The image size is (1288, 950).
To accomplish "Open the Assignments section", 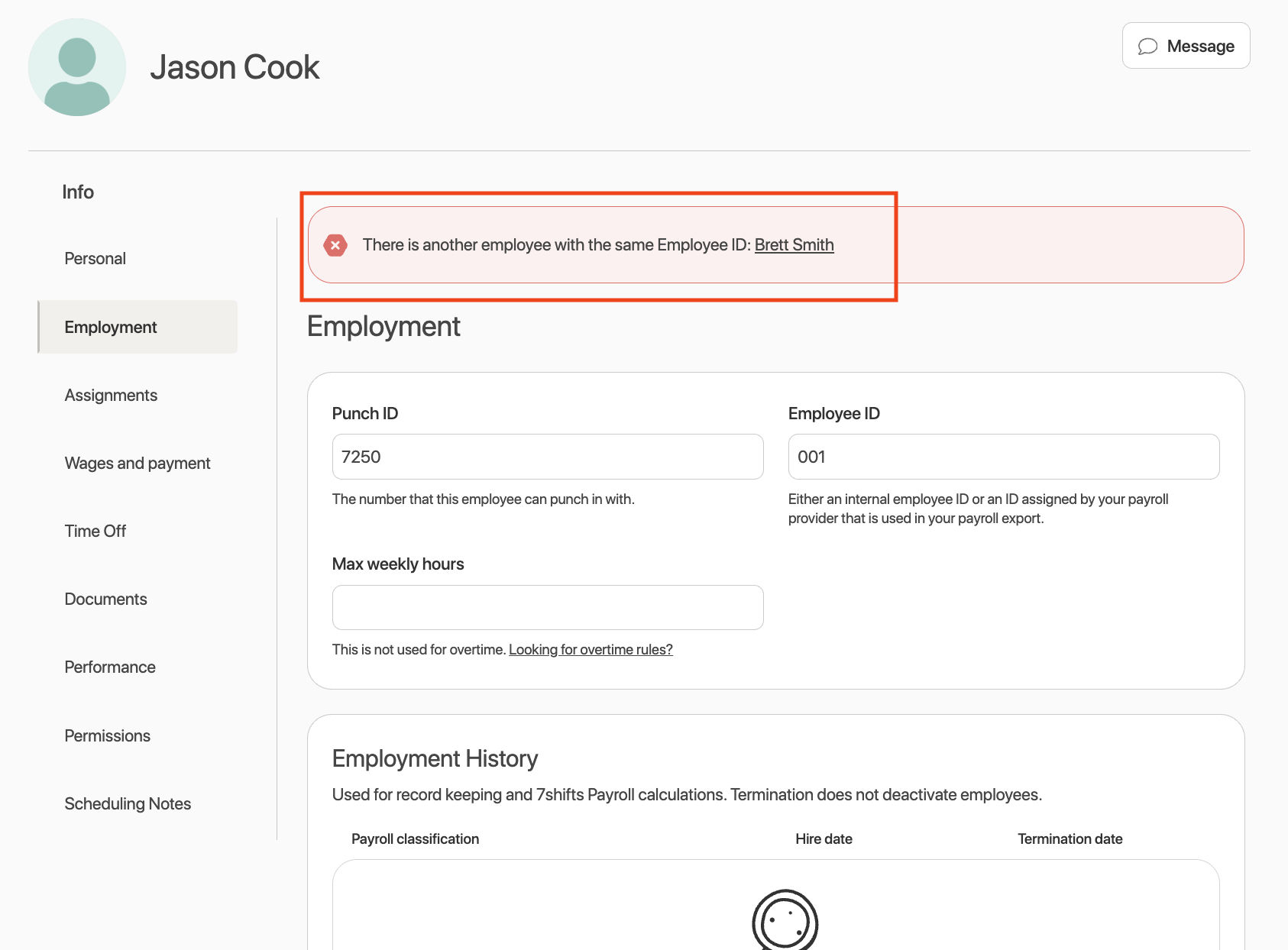I will tap(111, 396).
